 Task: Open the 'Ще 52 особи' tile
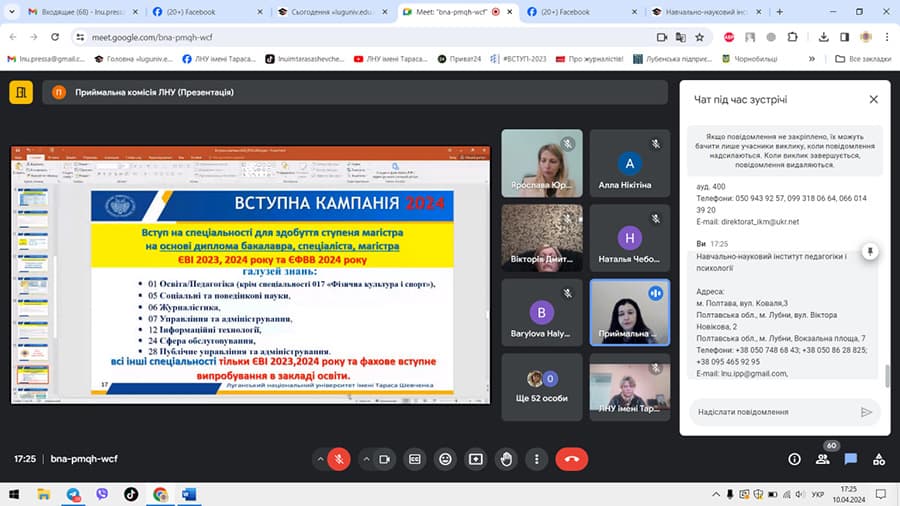point(542,387)
